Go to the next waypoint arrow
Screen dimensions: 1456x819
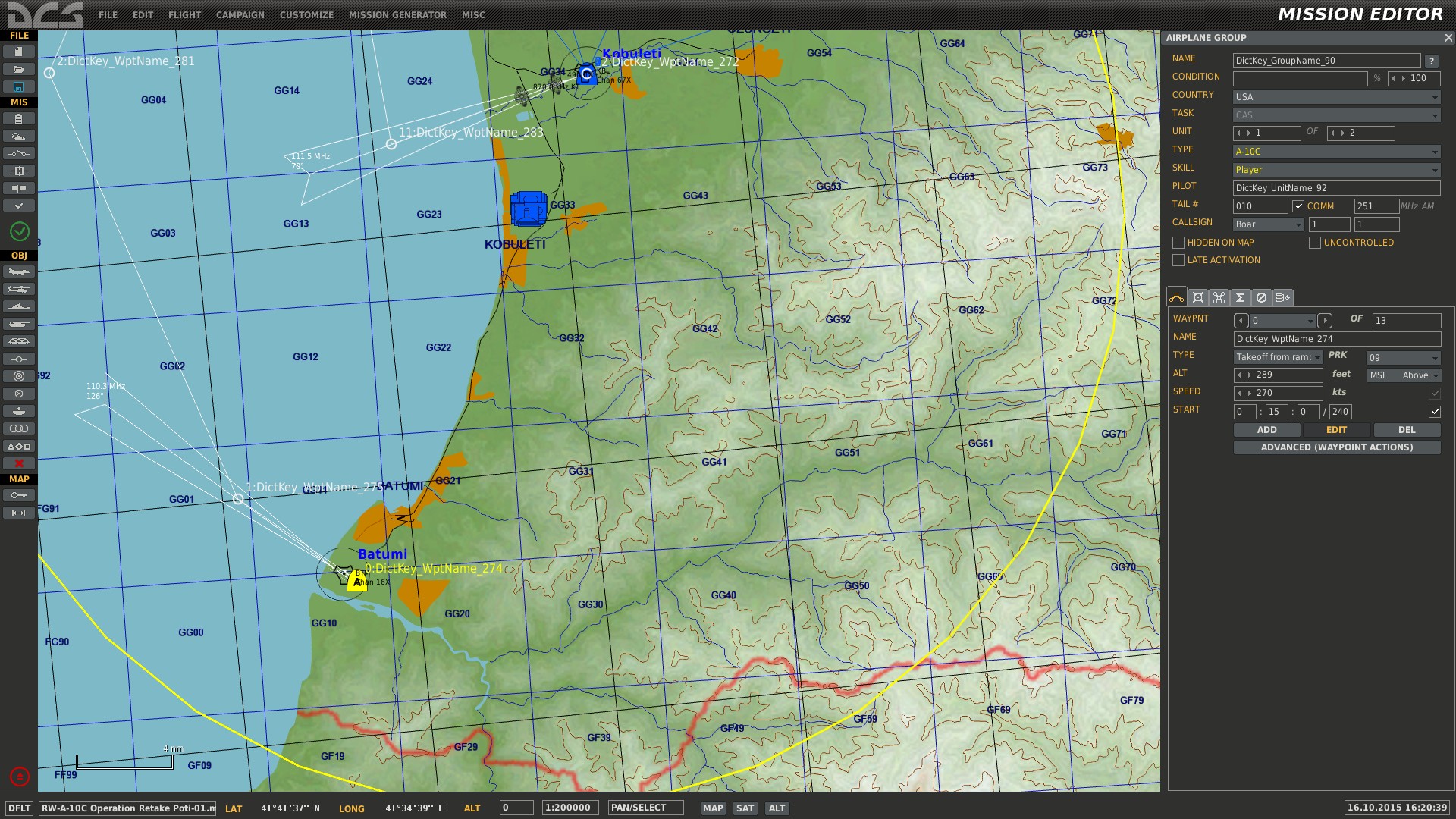(x=1324, y=321)
